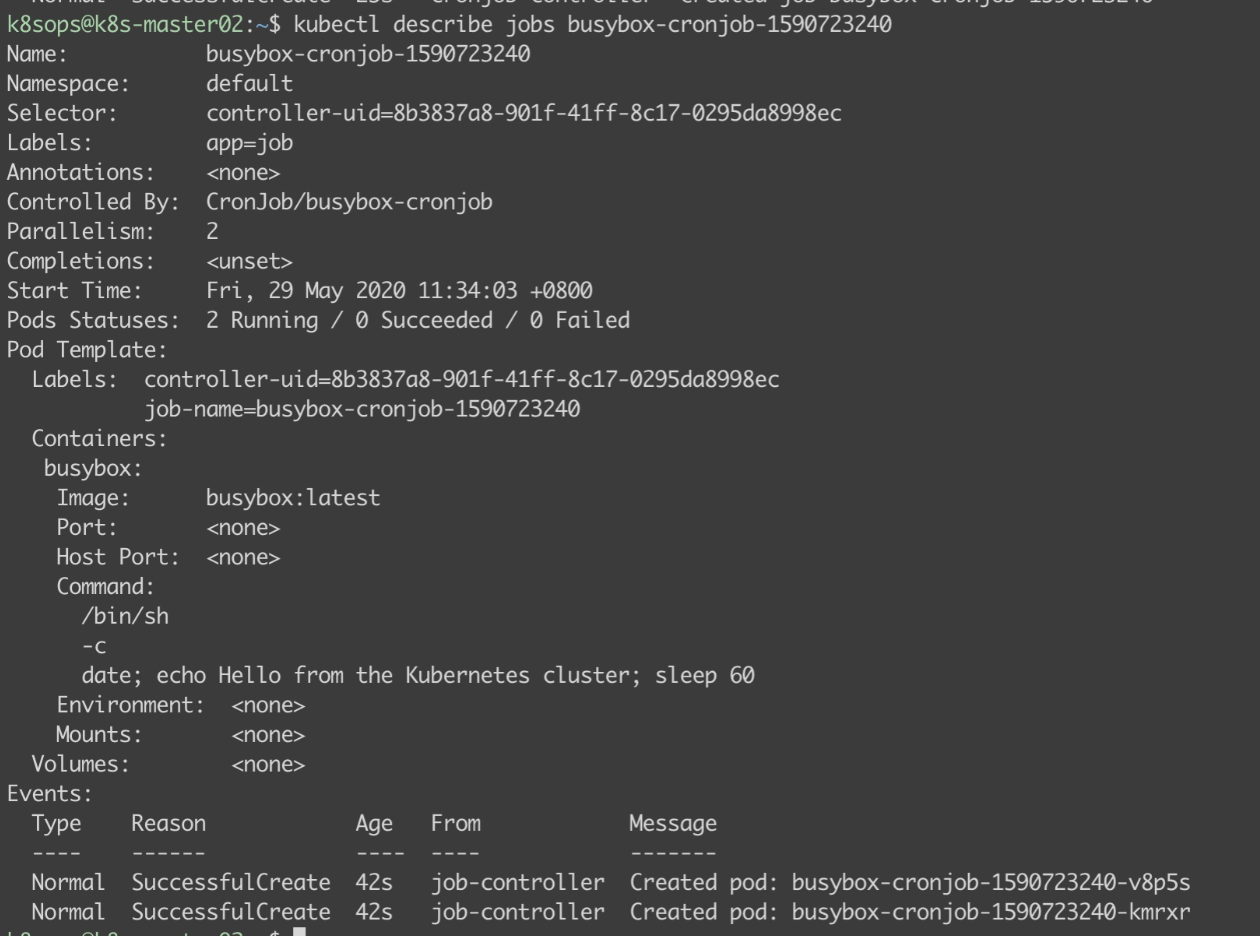The width and height of the screenshot is (1260, 936).
Task: Click the app=job label text
Action: [249, 143]
